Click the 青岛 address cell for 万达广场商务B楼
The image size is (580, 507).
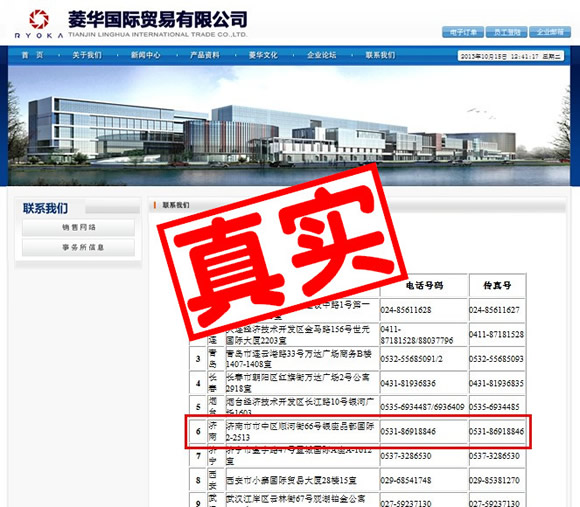(302, 359)
